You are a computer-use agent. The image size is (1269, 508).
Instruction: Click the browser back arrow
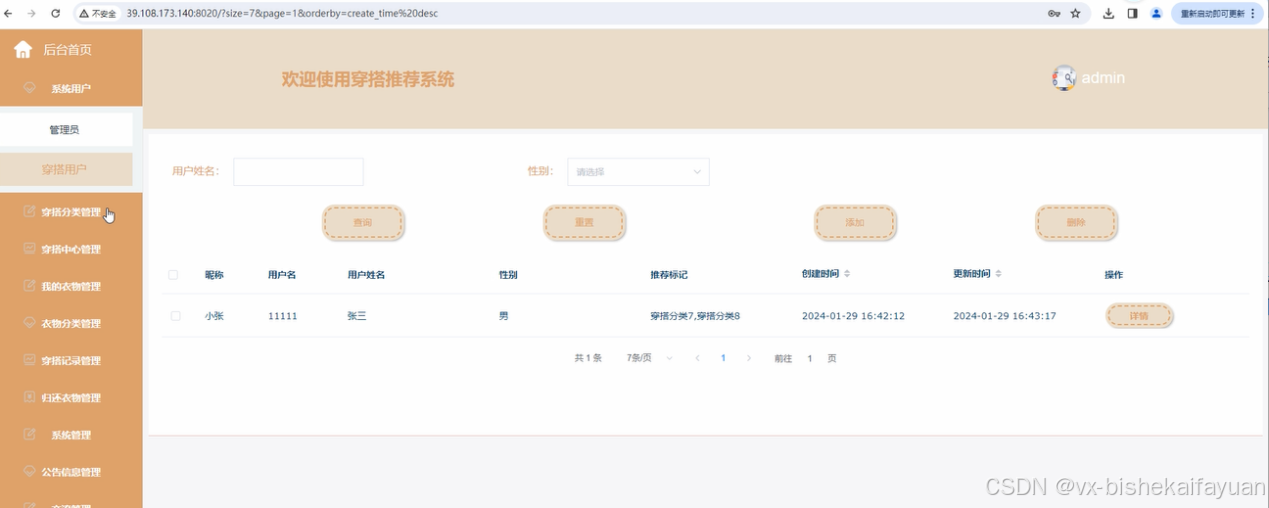(9, 13)
